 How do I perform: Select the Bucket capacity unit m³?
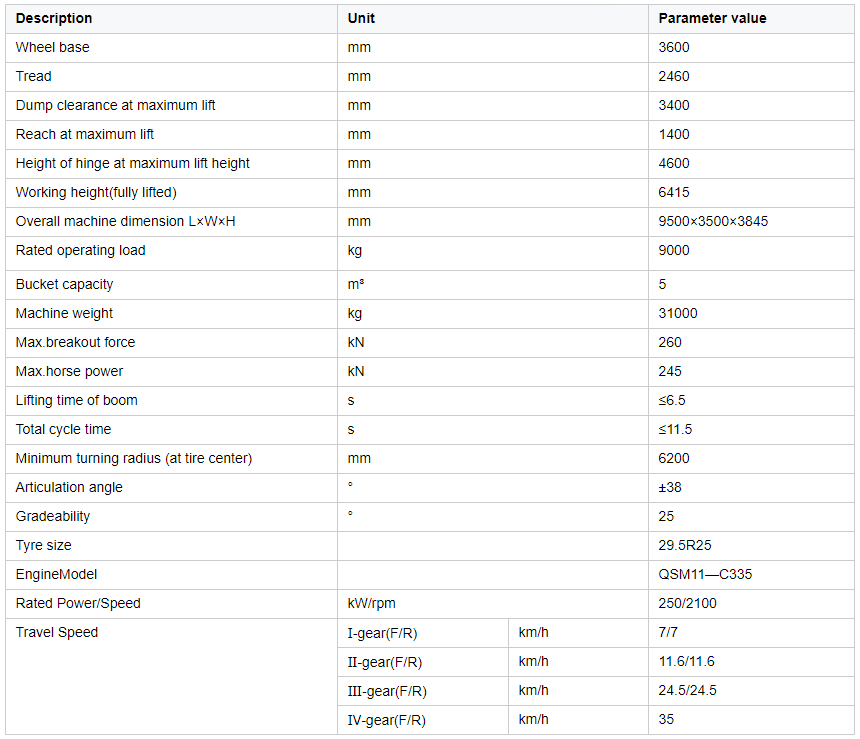[x=355, y=284]
